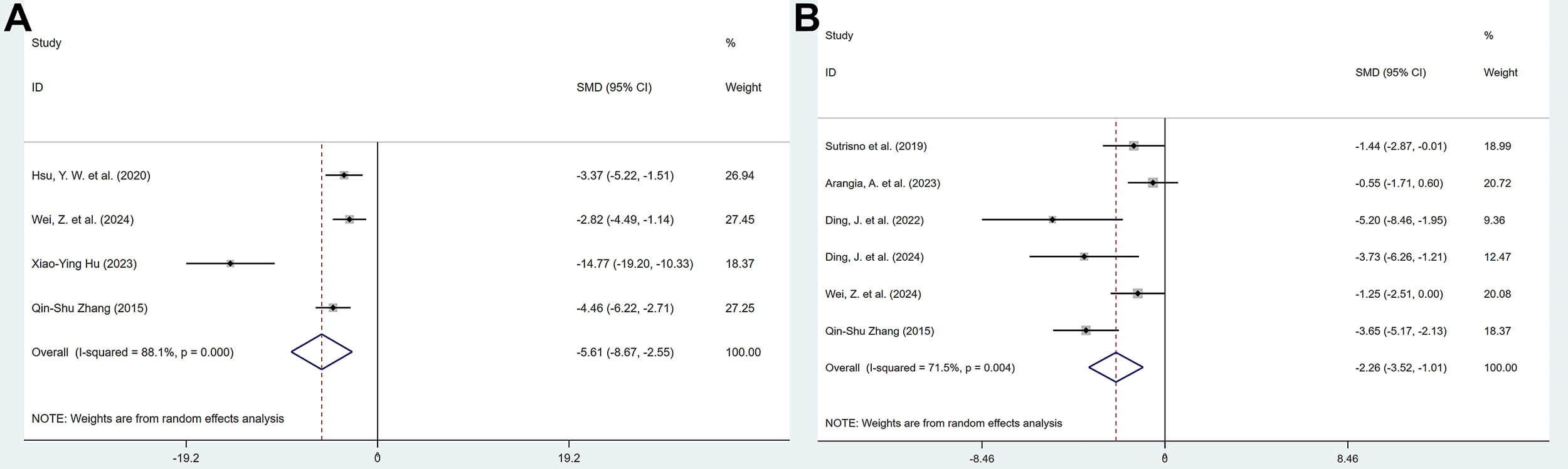The width and height of the screenshot is (1568, 469).
Task: Click the -8.46 axis tick label
Action: point(982,458)
